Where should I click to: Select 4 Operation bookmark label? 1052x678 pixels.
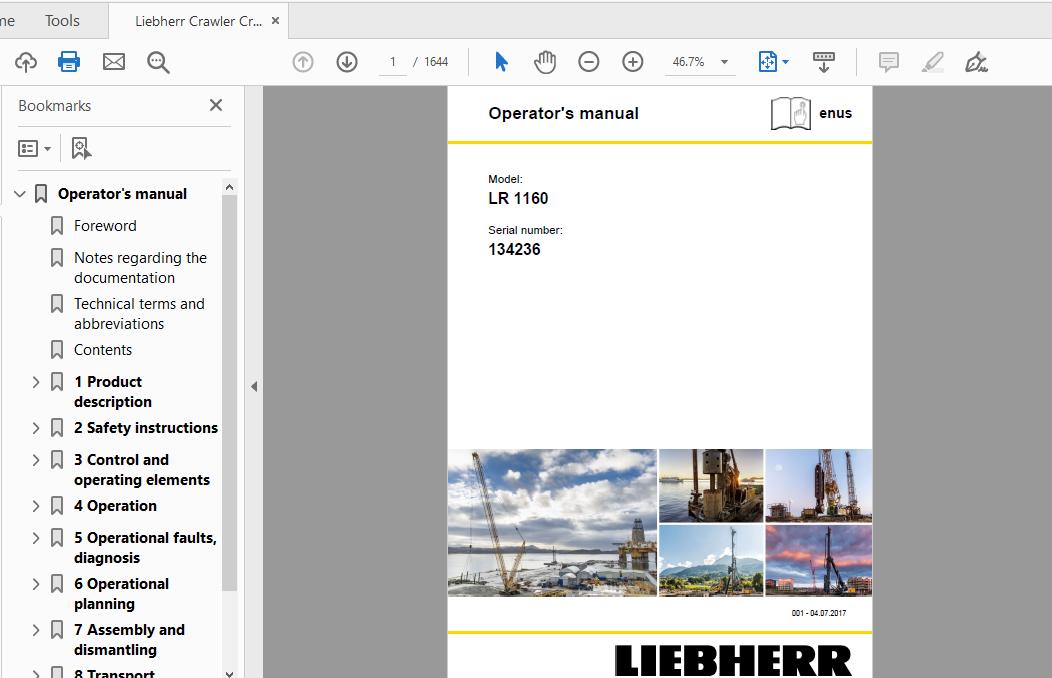pos(115,506)
